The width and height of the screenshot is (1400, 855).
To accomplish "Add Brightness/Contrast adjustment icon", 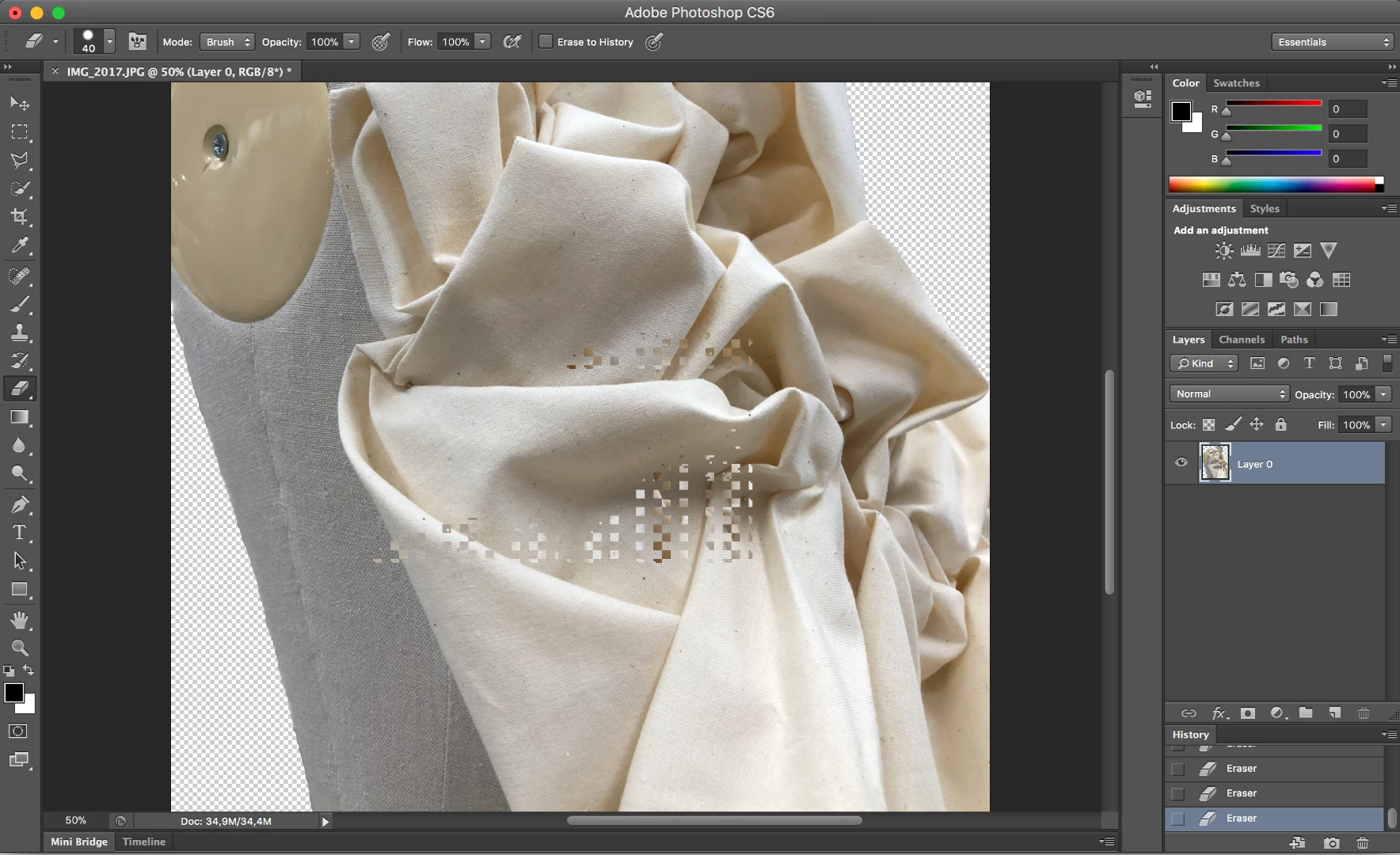I will pos(1224,251).
